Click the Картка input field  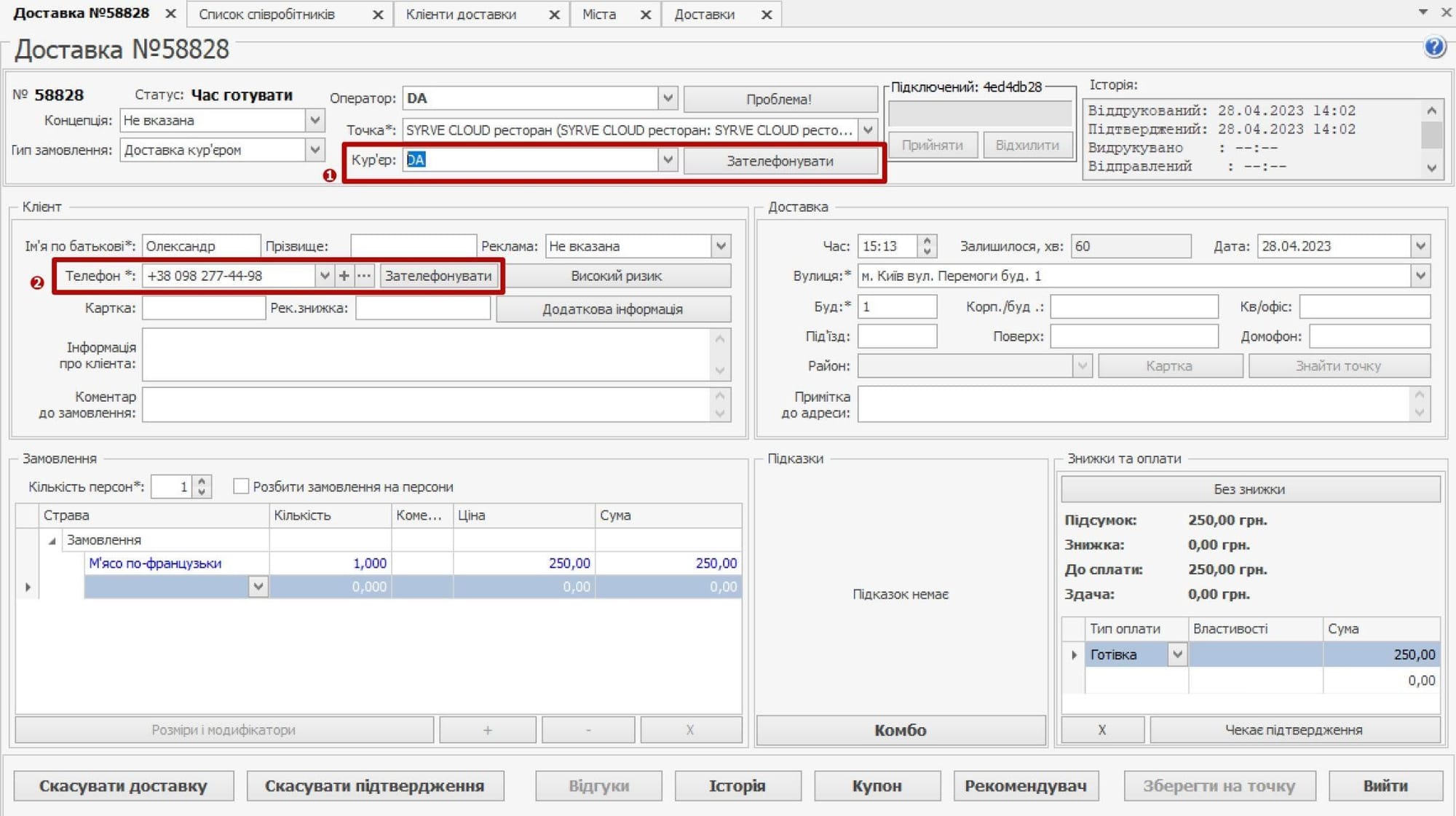click(204, 308)
